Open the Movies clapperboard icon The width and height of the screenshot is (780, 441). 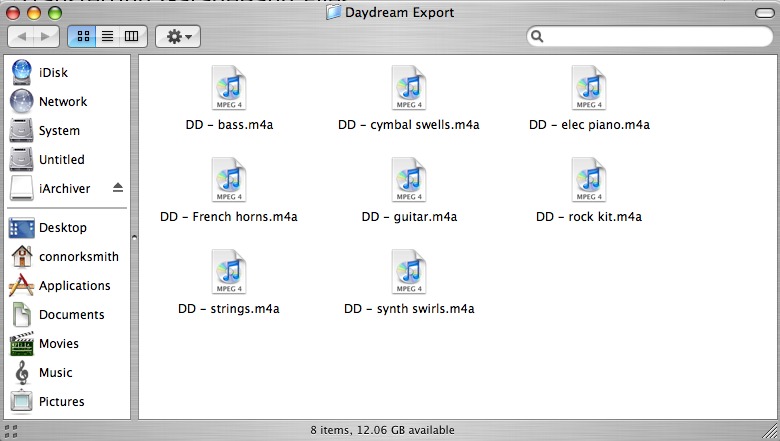tap(21, 344)
